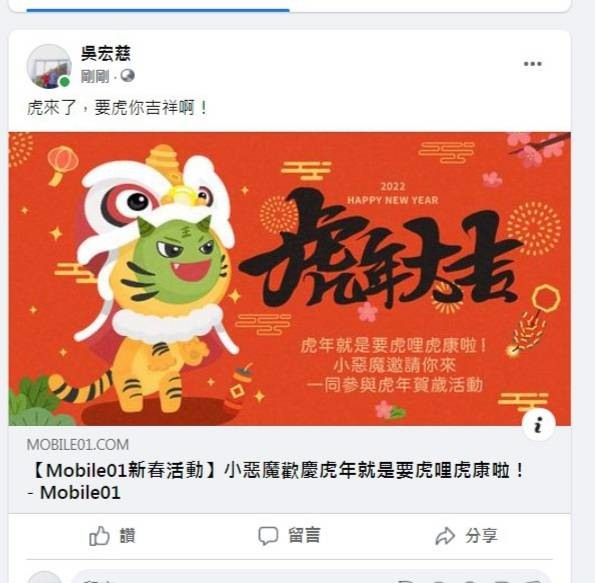Click the comment input field below post
Viewport: 595px width, 583px height.
[x=310, y=577]
